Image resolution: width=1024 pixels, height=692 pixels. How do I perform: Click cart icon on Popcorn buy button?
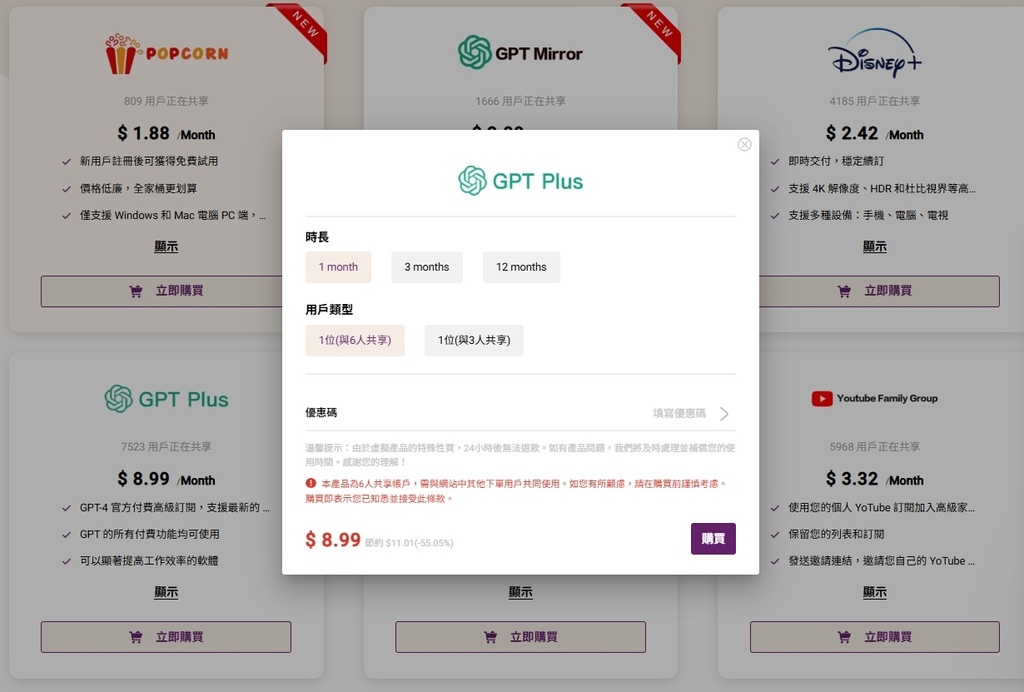point(136,291)
